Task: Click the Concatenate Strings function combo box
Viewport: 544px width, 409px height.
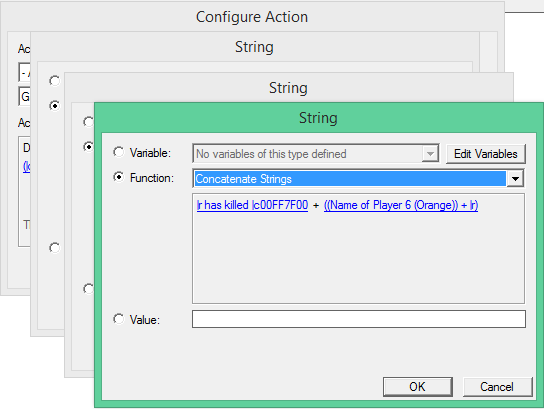Action: point(358,179)
